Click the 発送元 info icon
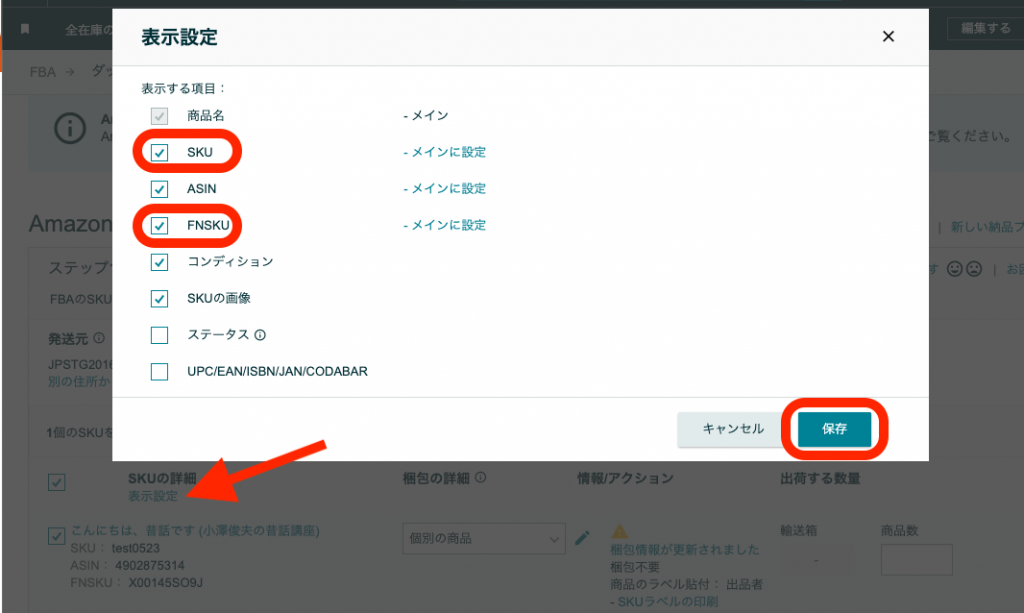 (99, 338)
